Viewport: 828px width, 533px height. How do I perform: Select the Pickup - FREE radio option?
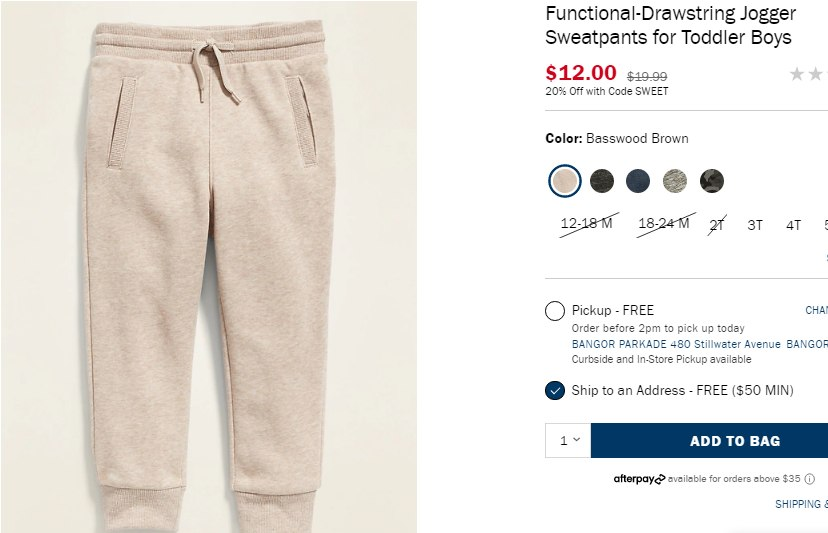coord(555,311)
